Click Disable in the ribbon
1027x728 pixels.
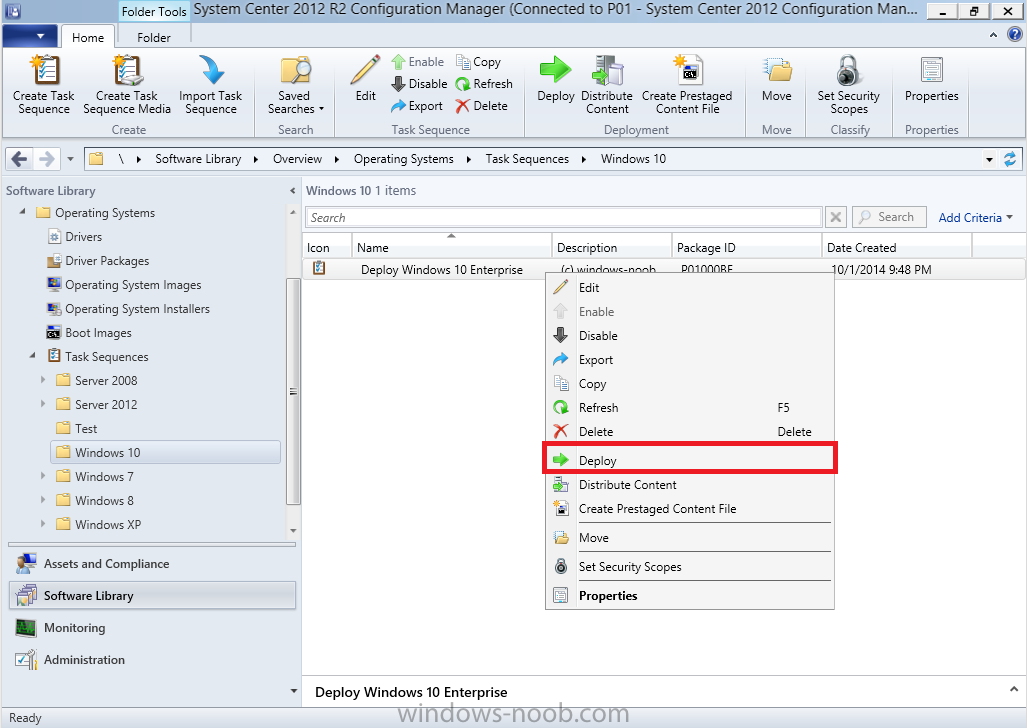(419, 84)
